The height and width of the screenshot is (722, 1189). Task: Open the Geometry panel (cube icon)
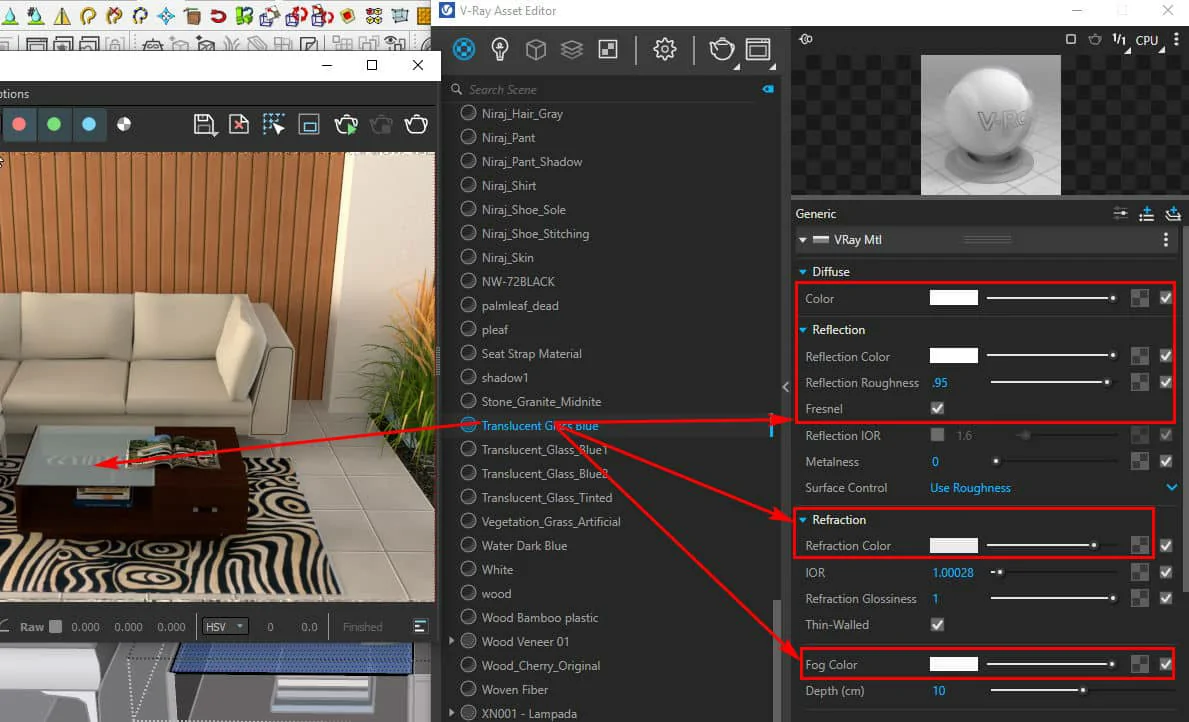[x=536, y=49]
